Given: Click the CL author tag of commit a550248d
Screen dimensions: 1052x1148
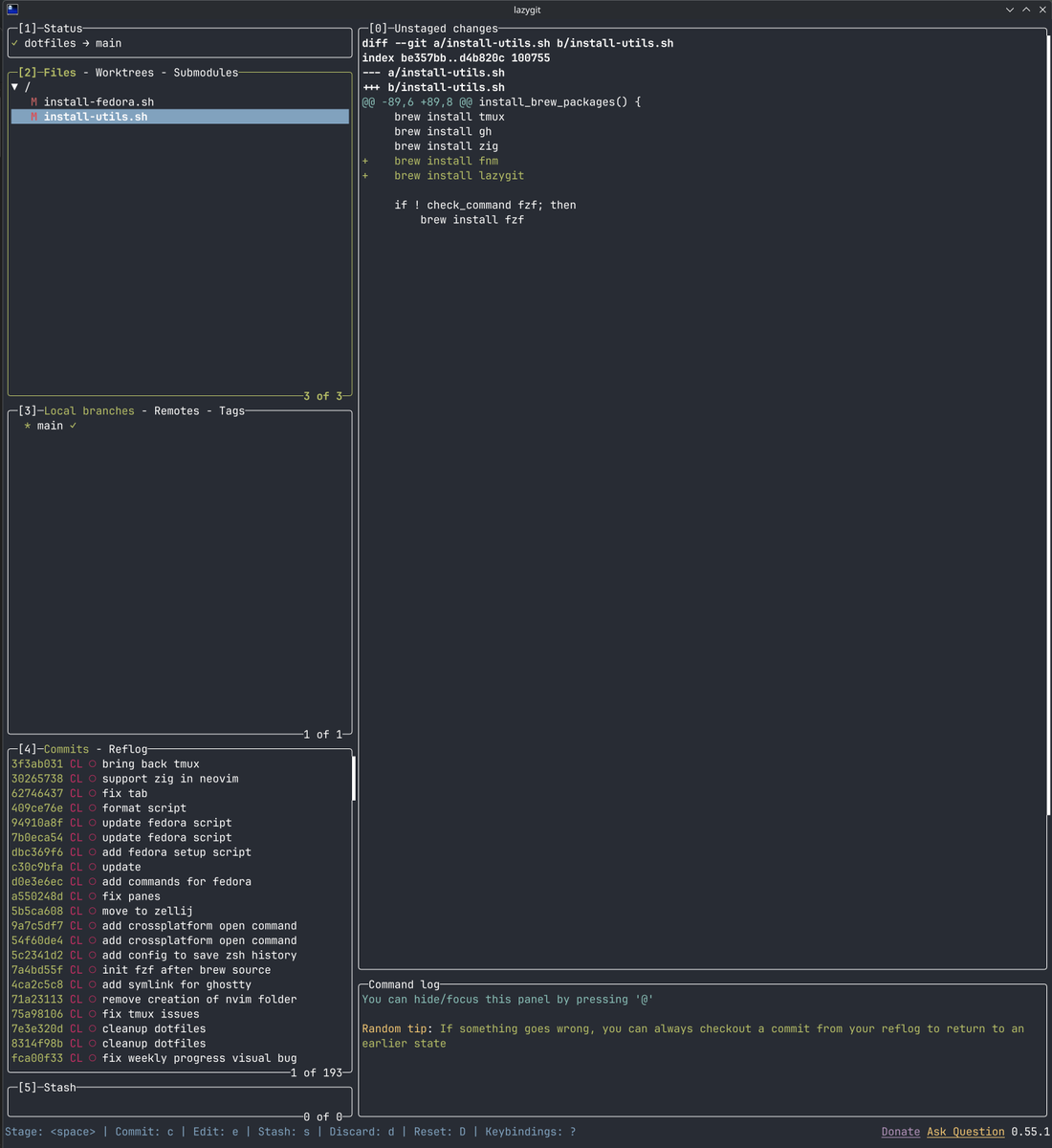Looking at the screenshot, I should 76,896.
